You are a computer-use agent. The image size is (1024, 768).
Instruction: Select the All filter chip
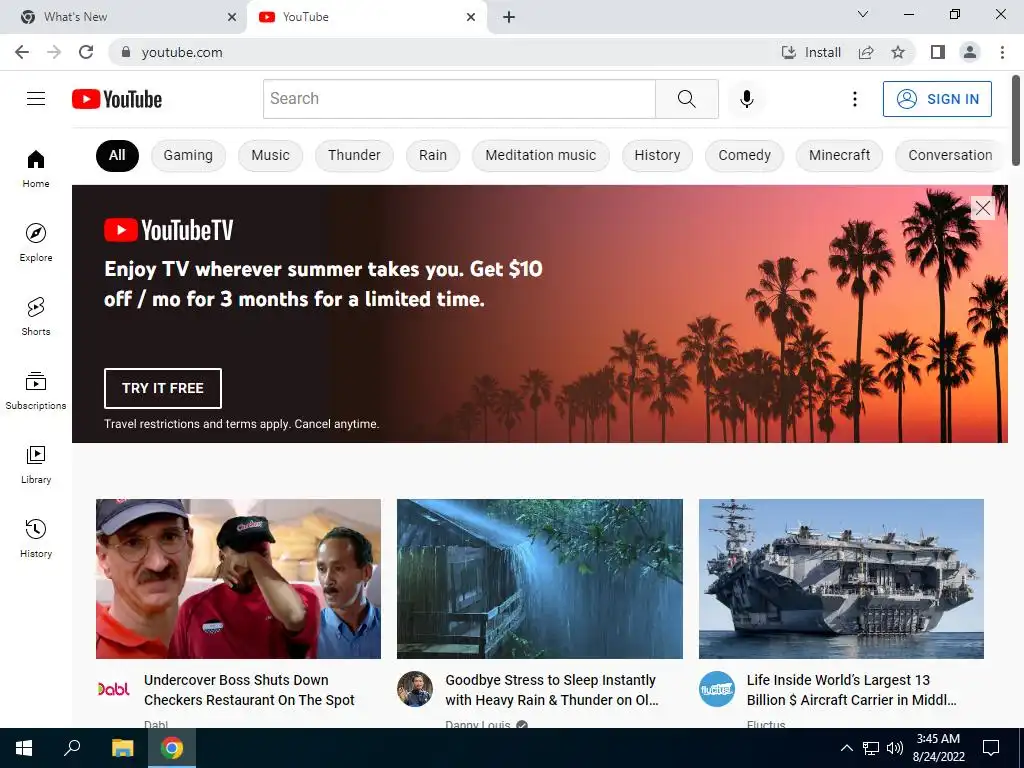click(117, 155)
